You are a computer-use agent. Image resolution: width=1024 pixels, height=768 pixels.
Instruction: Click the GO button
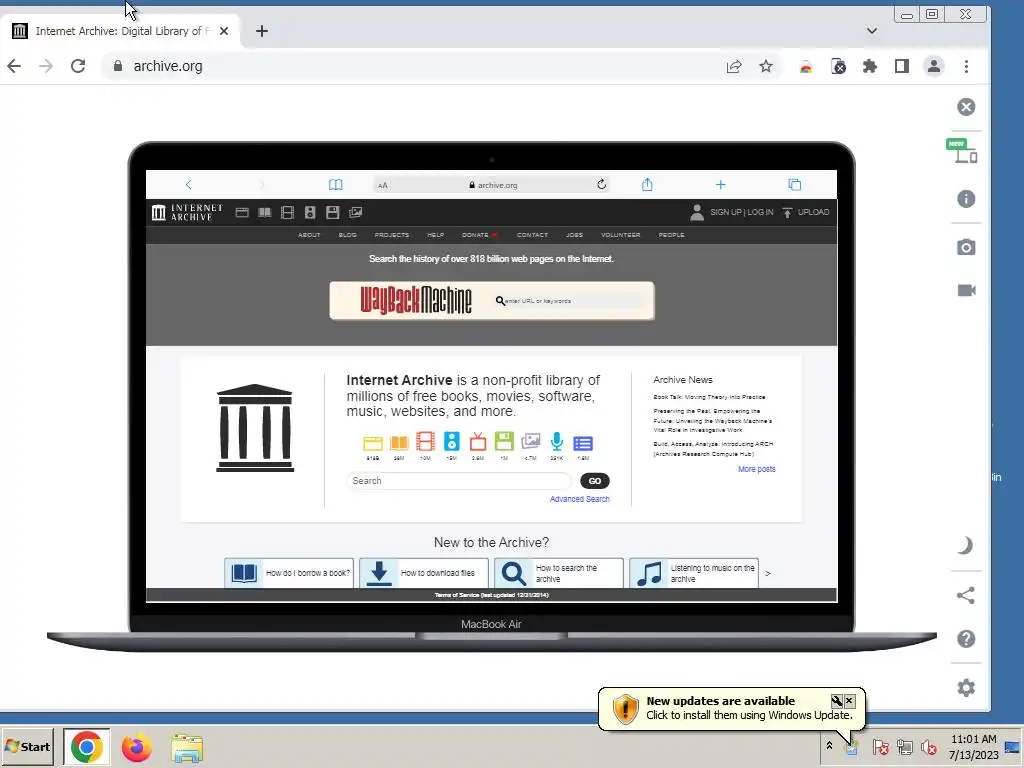(x=594, y=481)
